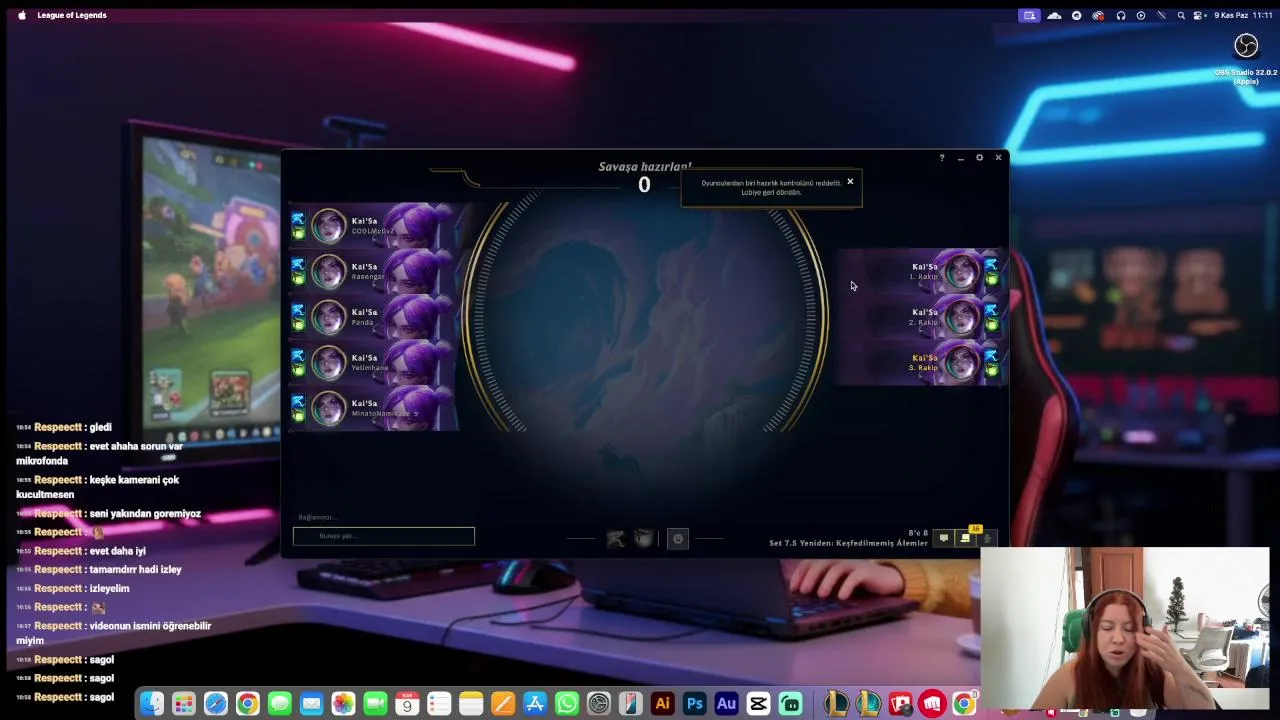The width and height of the screenshot is (1280, 720).
Task: Click blue summoner spell icon for Yelimhanu
Action: point(298,356)
